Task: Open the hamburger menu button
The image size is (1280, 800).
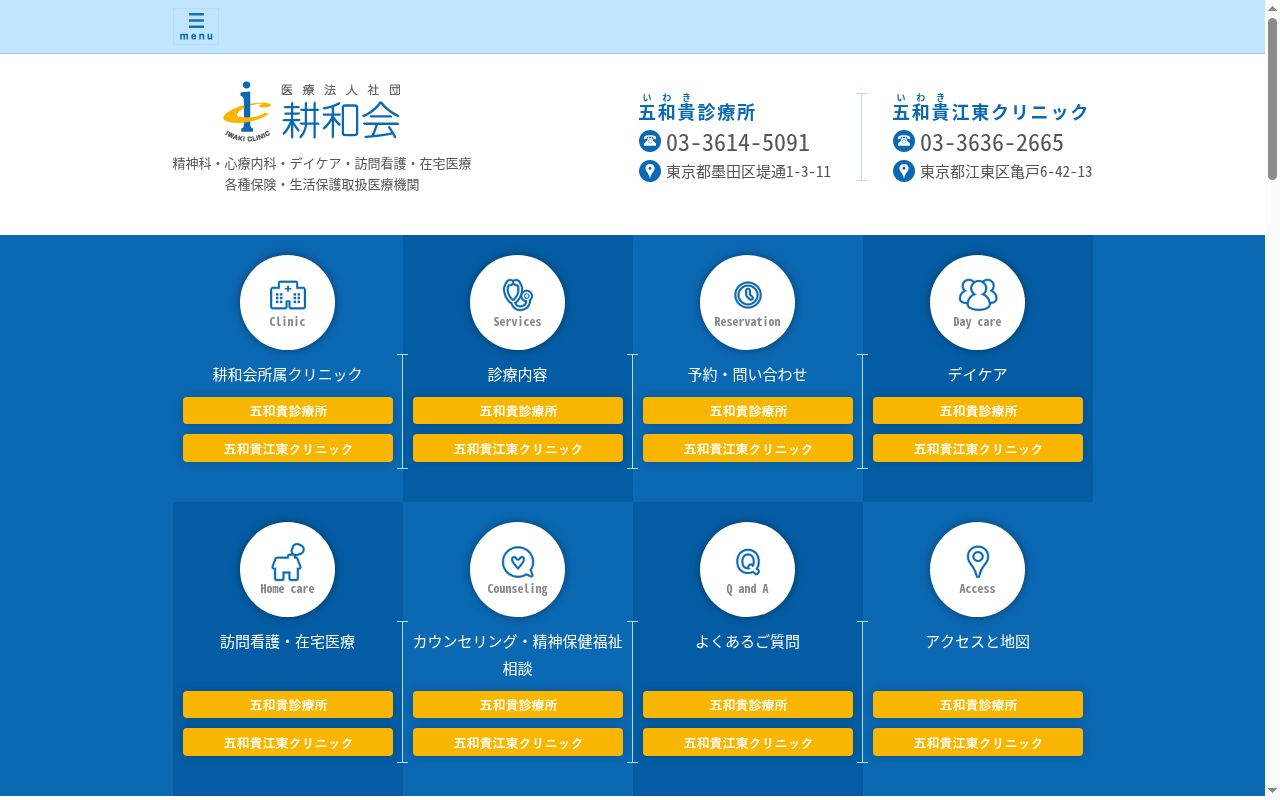Action: (x=196, y=27)
